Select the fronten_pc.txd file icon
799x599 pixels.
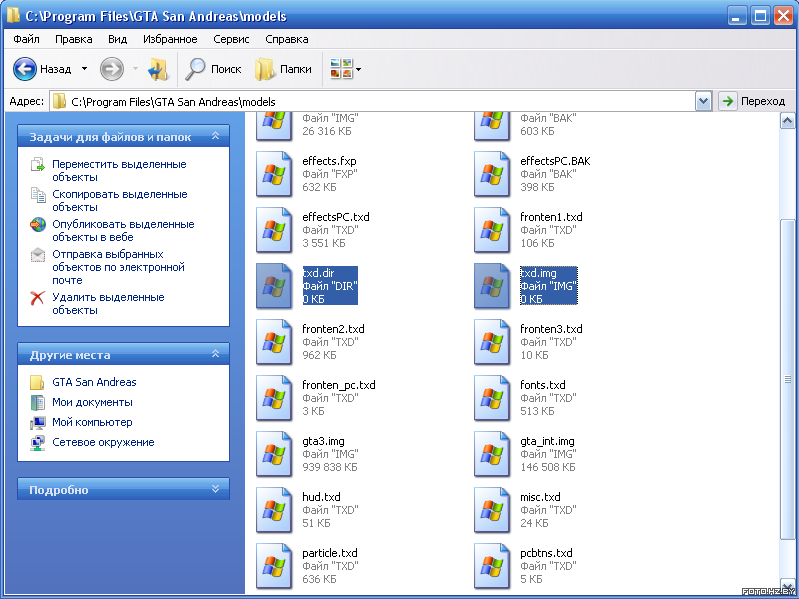pos(274,398)
